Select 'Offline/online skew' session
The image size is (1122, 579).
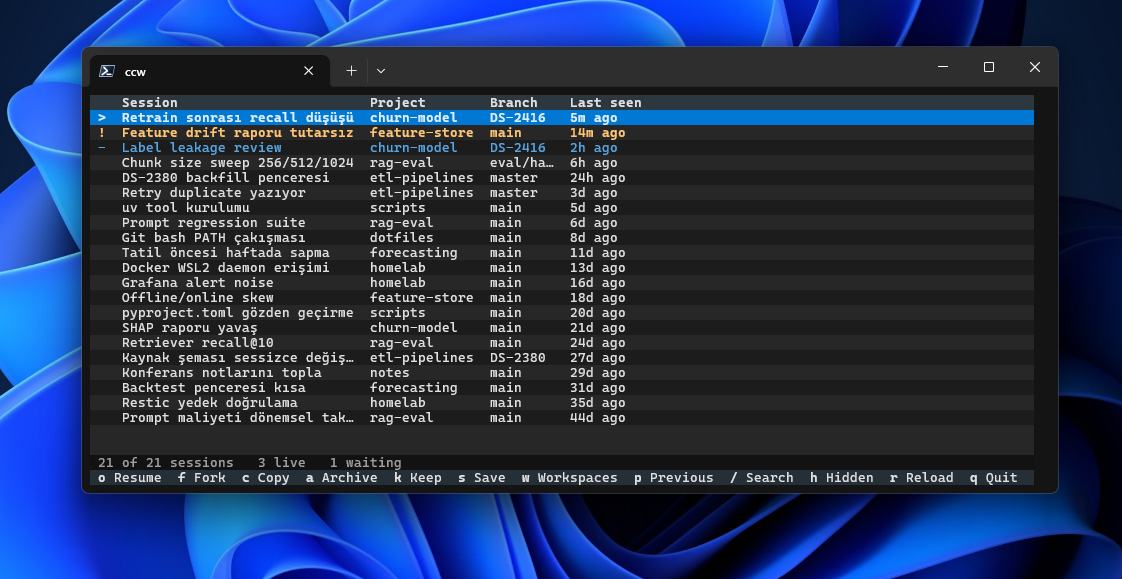pos(562,298)
